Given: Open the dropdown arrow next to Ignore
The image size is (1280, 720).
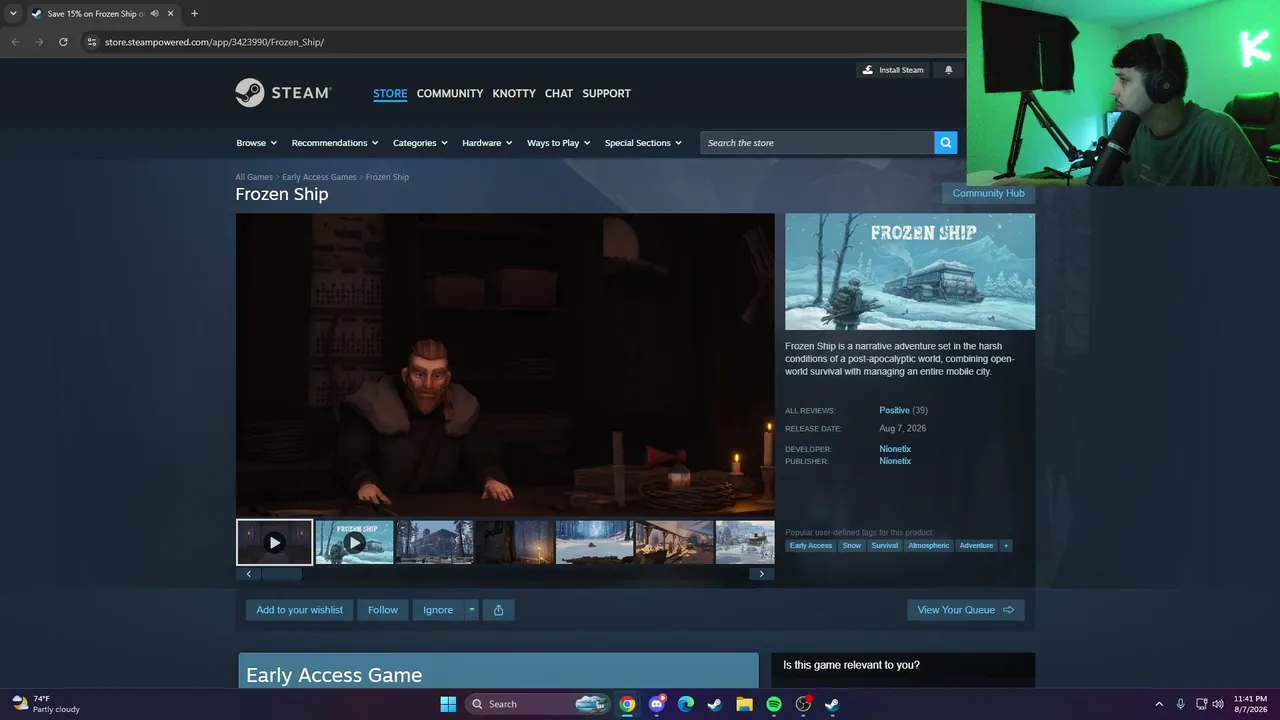Looking at the screenshot, I should coord(472,610).
